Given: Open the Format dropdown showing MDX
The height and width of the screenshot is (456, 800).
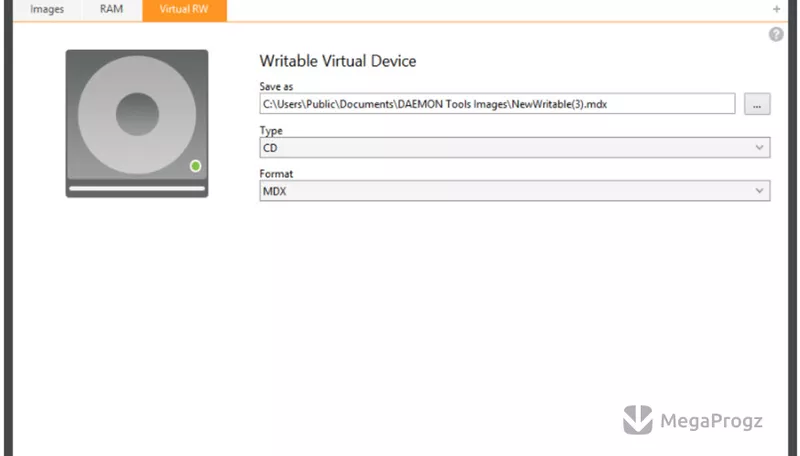Looking at the screenshot, I should [515, 191].
